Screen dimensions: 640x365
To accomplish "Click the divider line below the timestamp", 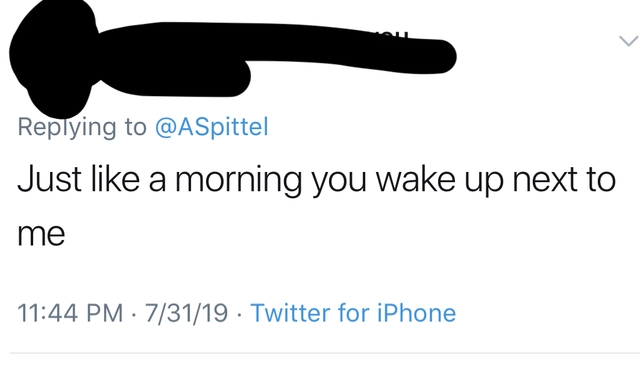I will pos(324,354).
